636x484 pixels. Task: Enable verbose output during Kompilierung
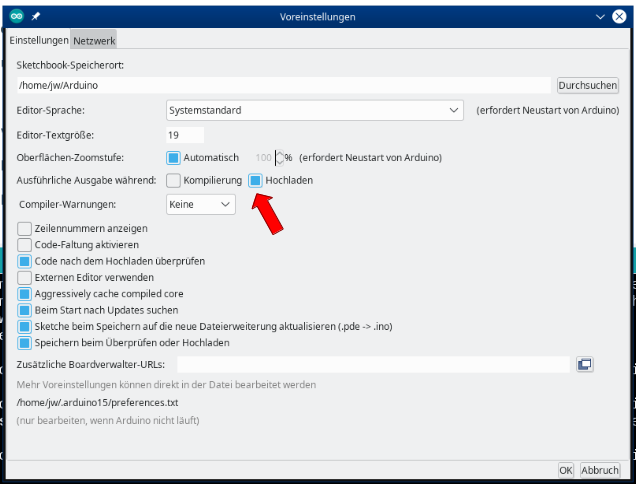tap(174, 181)
